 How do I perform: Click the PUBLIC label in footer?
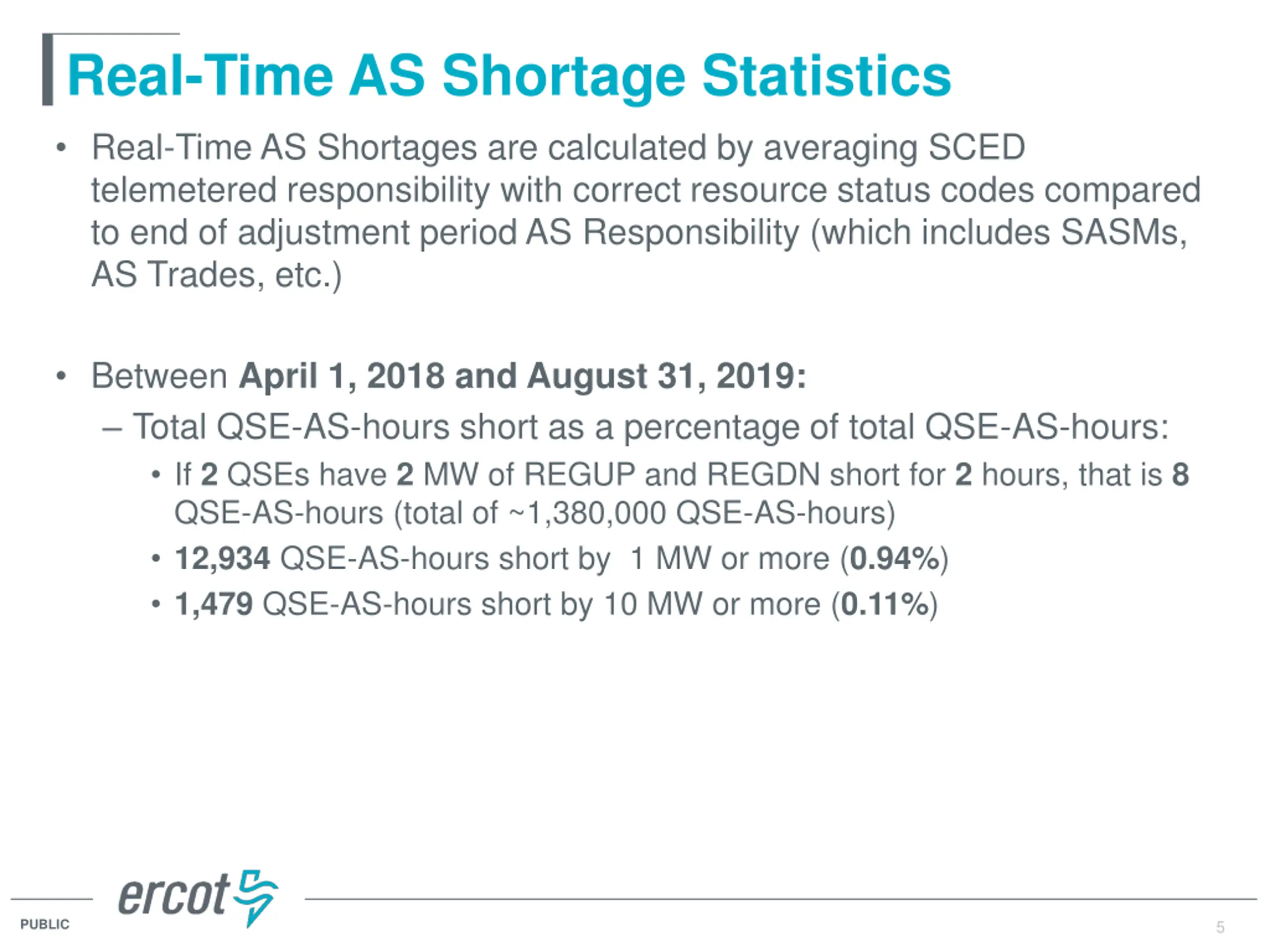coord(45,924)
